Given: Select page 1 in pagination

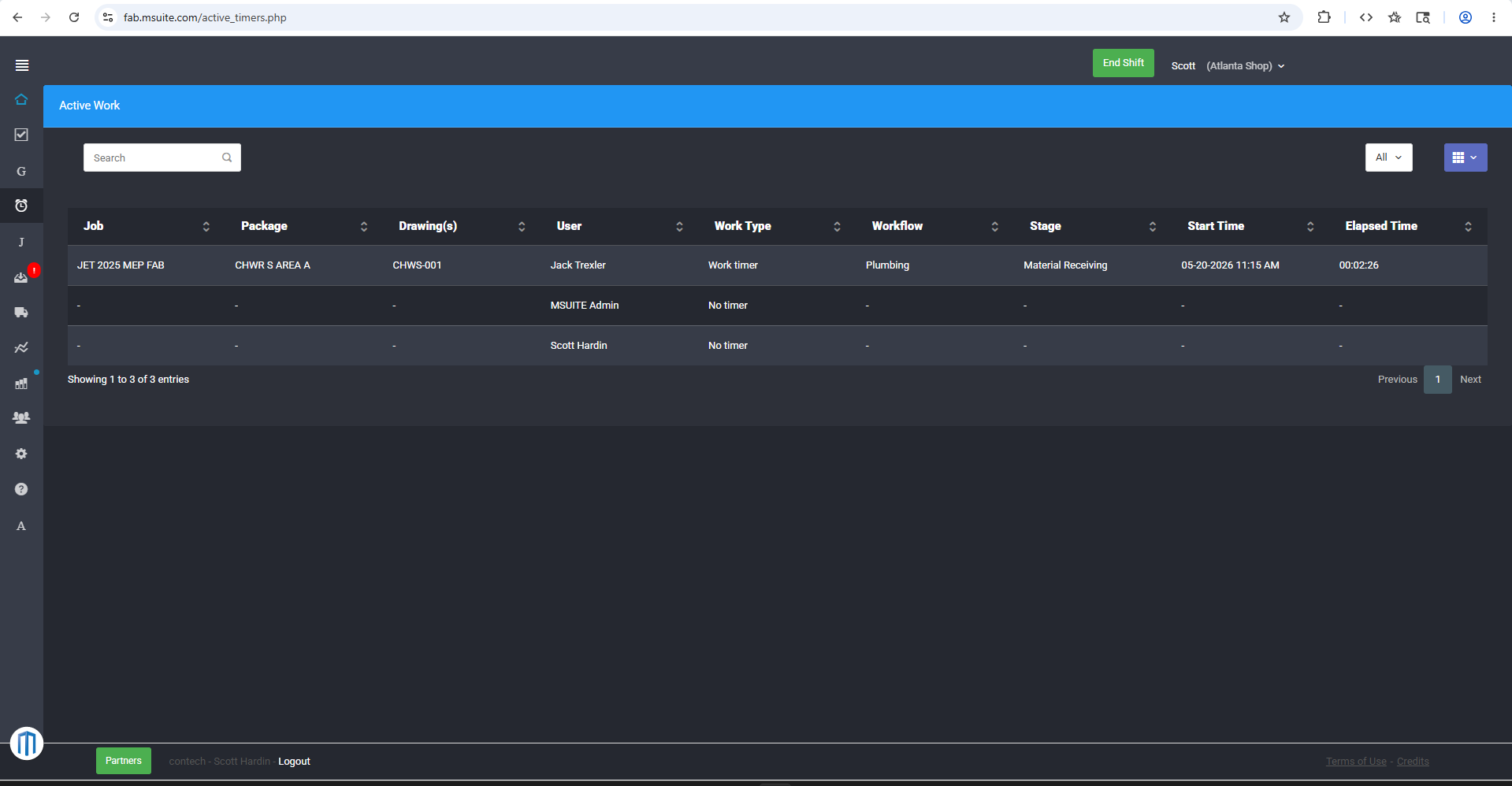Looking at the screenshot, I should (x=1438, y=380).
